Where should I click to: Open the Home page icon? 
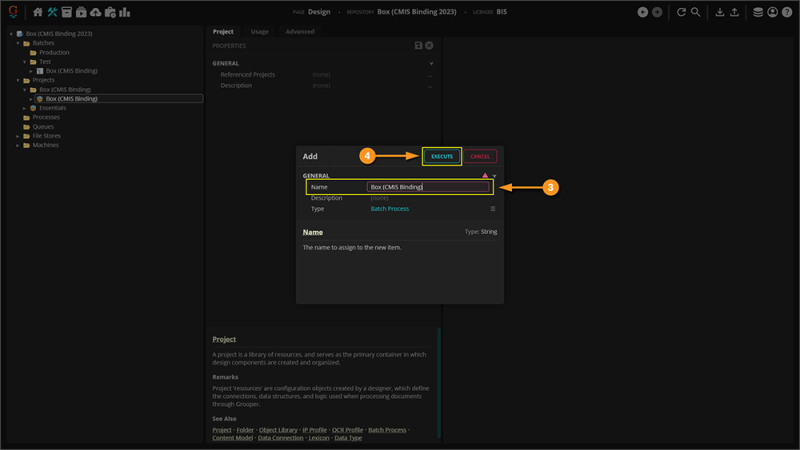38,12
